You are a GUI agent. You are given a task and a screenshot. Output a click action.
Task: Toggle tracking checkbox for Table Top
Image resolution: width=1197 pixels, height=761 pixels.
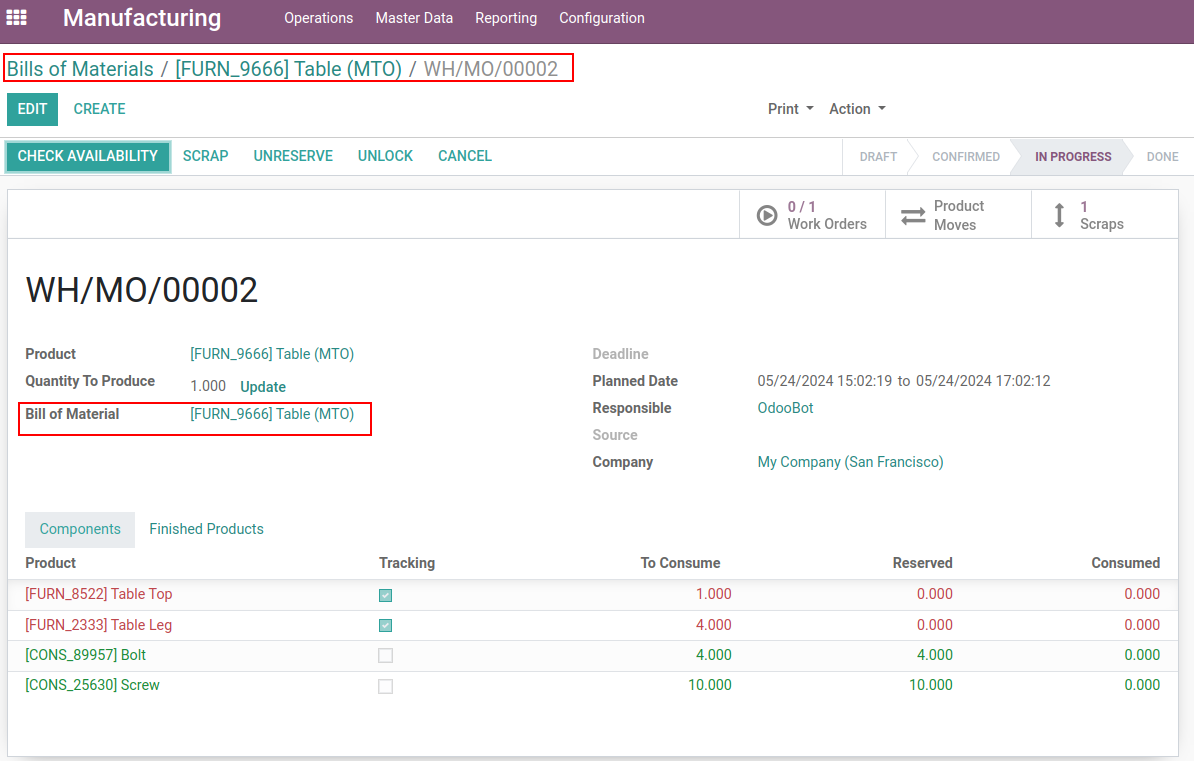[385, 595]
